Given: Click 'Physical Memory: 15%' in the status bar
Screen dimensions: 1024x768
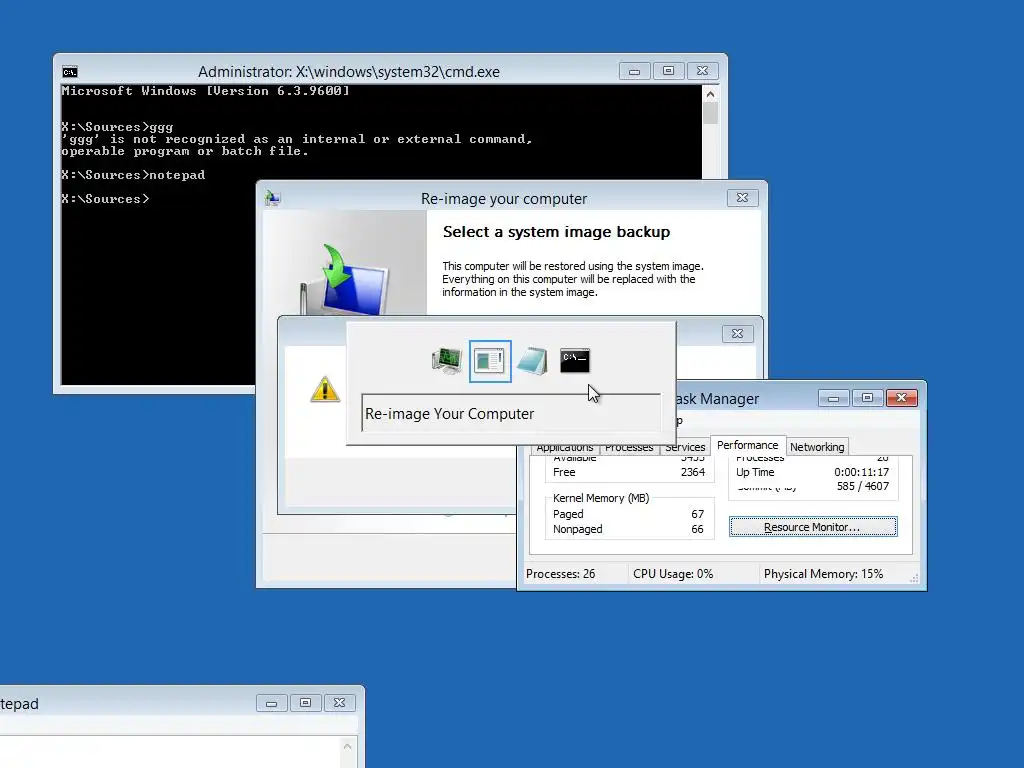Looking at the screenshot, I should point(823,574).
